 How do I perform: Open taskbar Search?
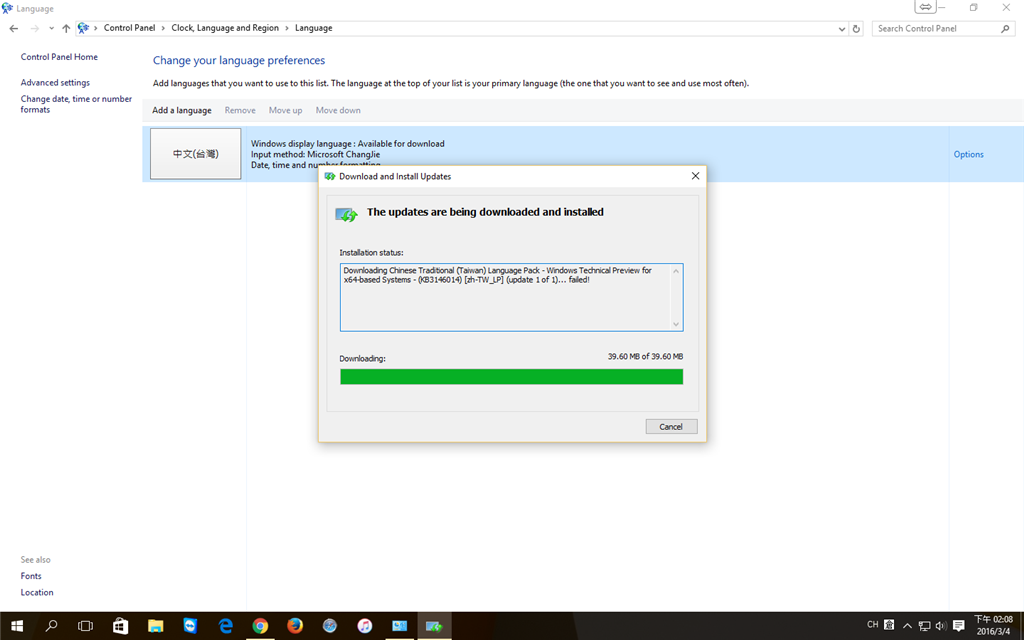(51, 626)
